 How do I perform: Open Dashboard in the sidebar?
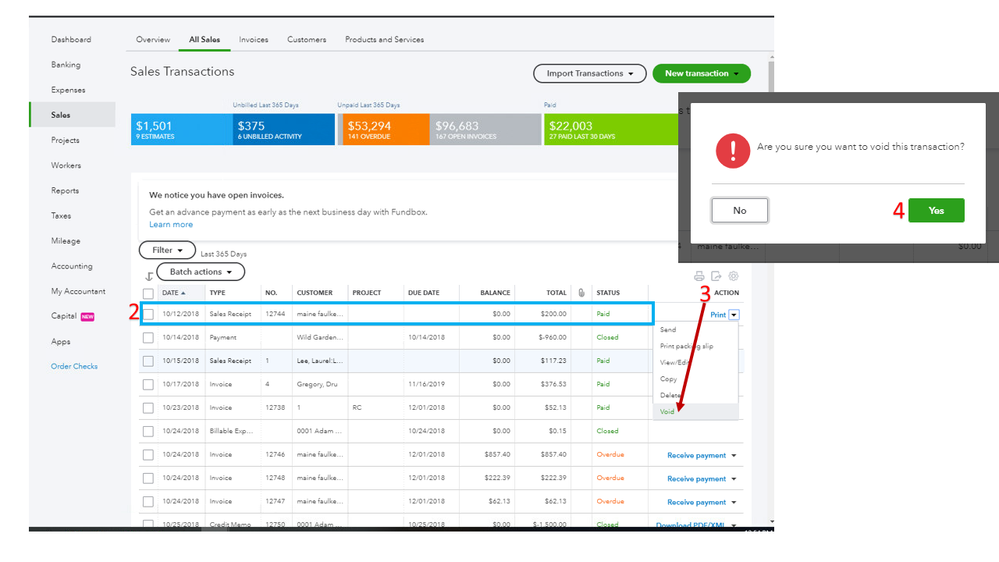click(x=71, y=40)
